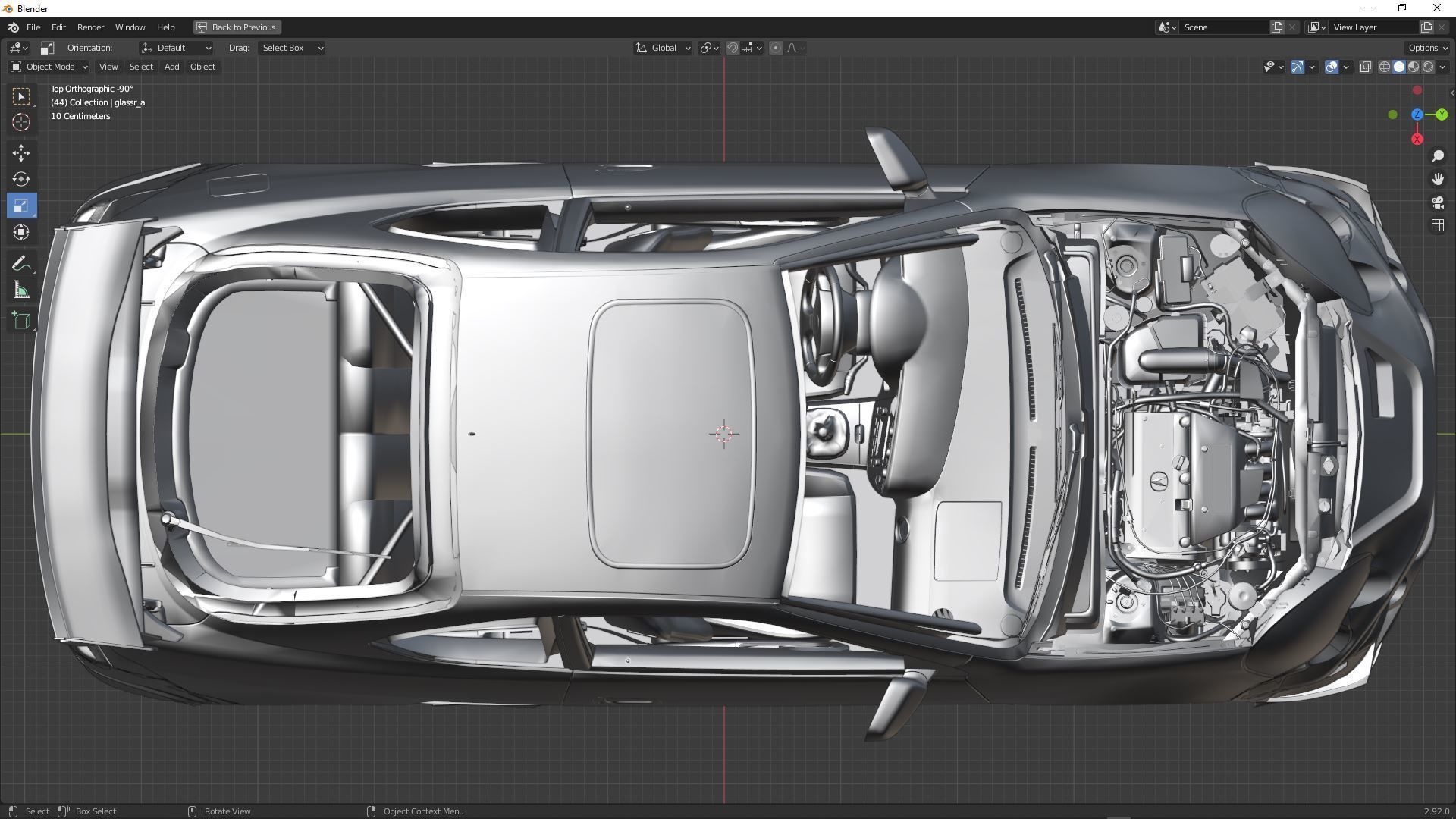The image size is (1456, 819).
Task: Click the blue Z axis gizmo ball
Action: (1417, 115)
